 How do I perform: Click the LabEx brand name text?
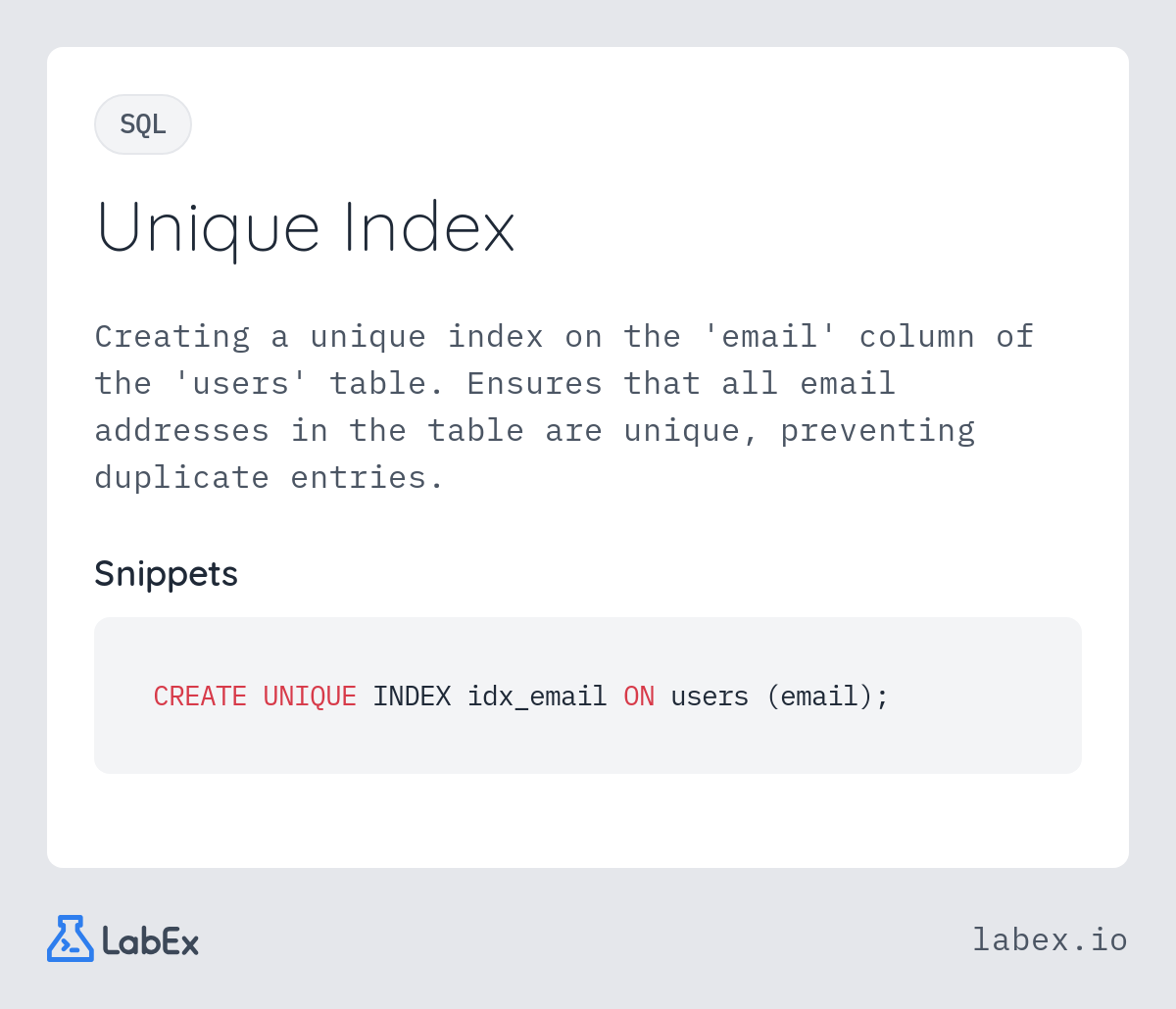(150, 941)
